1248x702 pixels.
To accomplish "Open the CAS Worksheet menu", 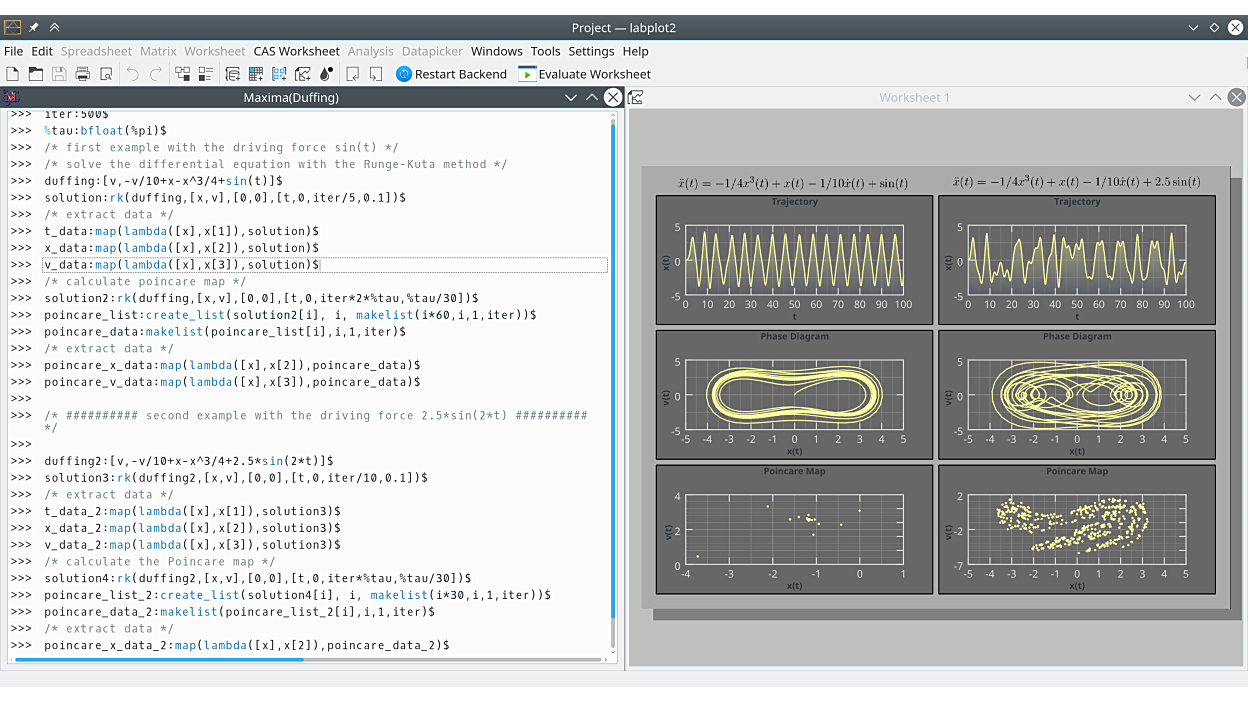I will pyautogui.click(x=296, y=51).
